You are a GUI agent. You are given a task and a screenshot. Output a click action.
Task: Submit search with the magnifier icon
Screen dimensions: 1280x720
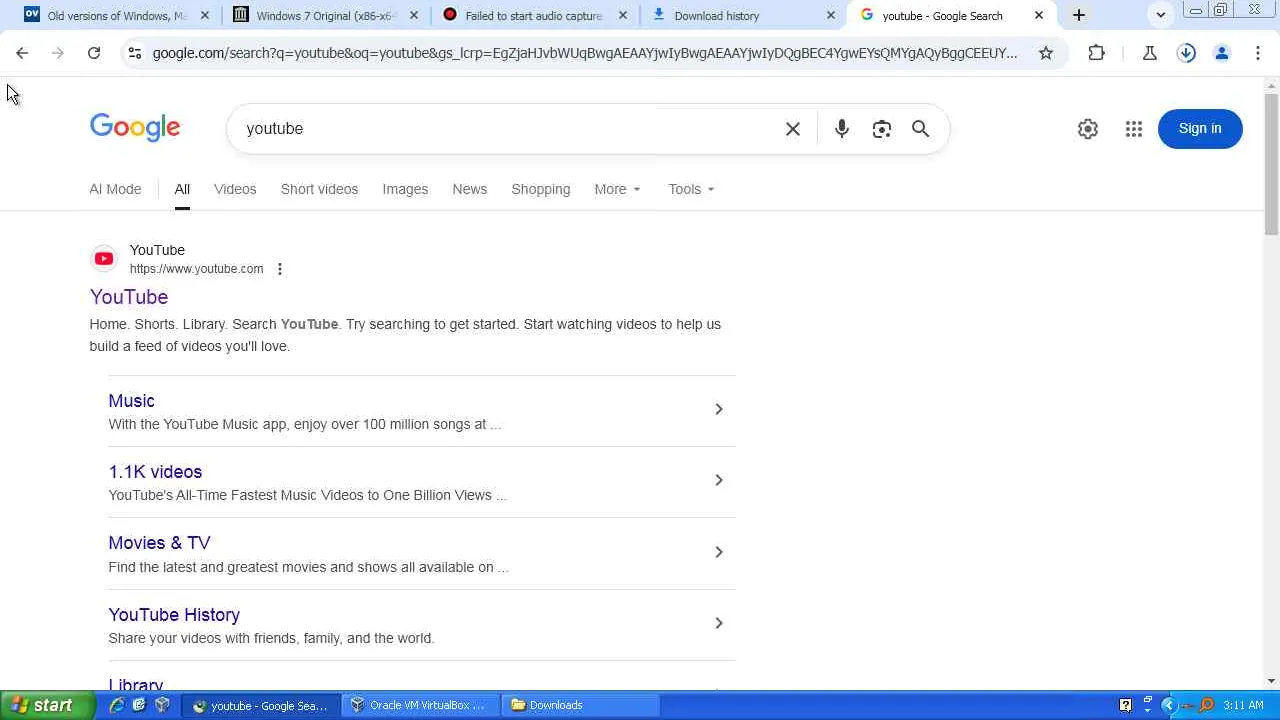[921, 129]
